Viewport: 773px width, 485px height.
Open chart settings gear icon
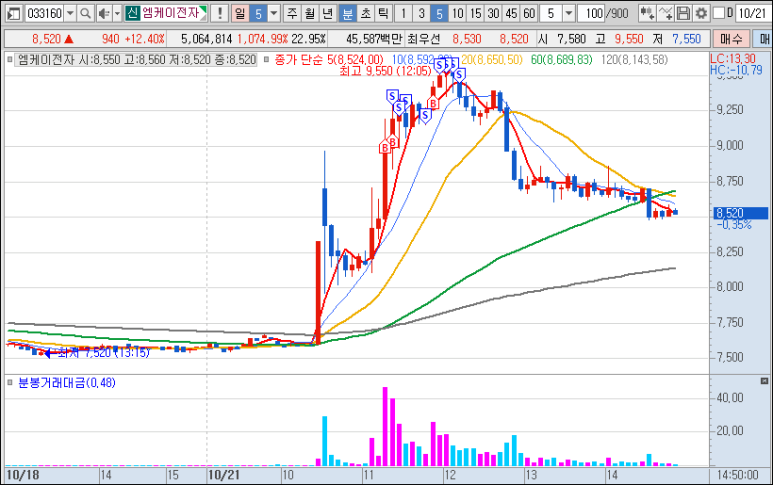coord(701,13)
